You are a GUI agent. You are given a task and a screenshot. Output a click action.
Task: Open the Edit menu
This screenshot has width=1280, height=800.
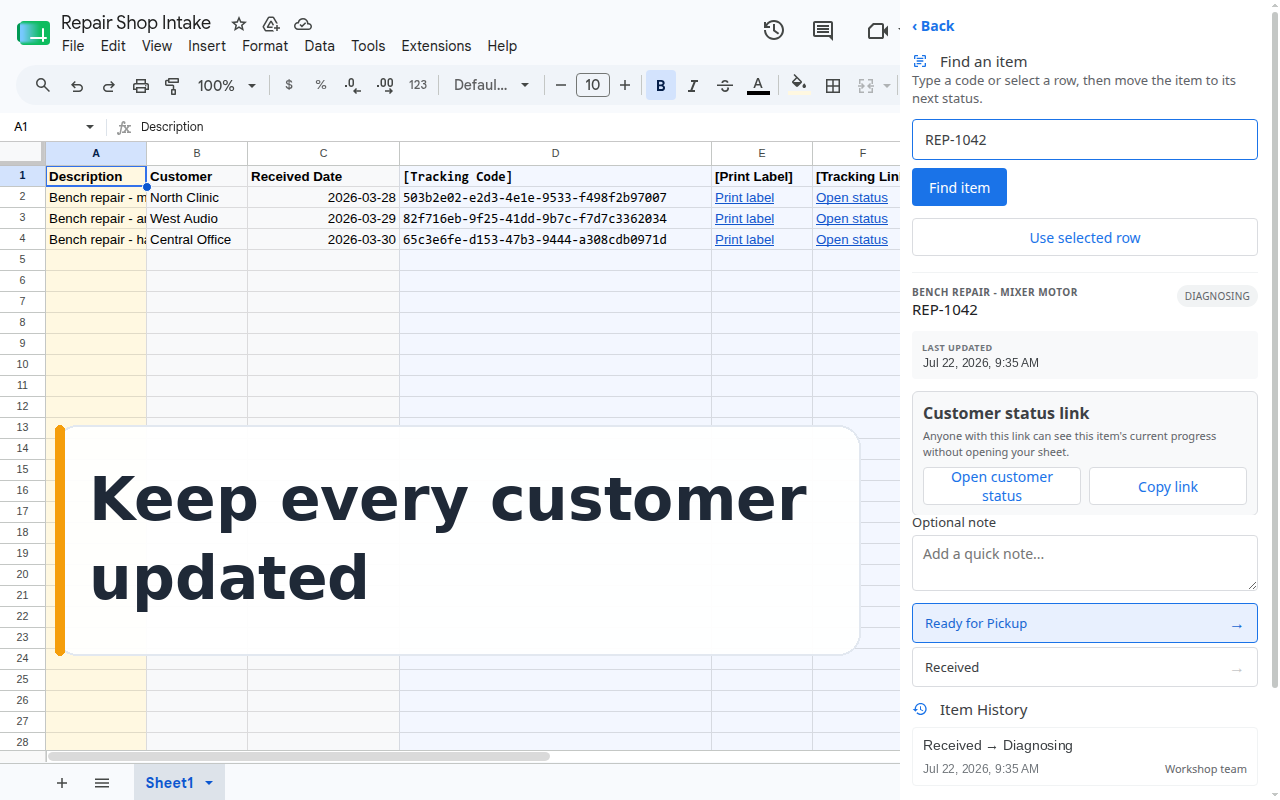113,46
